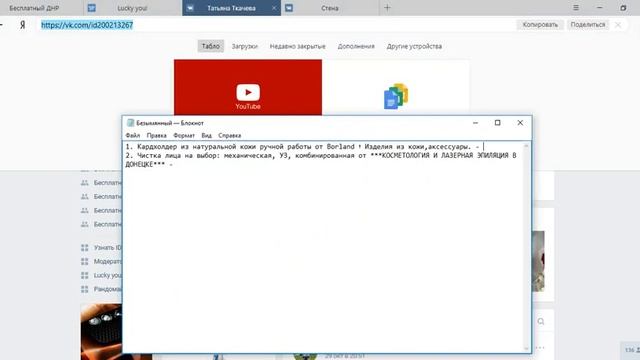Click the VK favicon on Стена tab
This screenshot has width=640, height=360.
tap(289, 8)
